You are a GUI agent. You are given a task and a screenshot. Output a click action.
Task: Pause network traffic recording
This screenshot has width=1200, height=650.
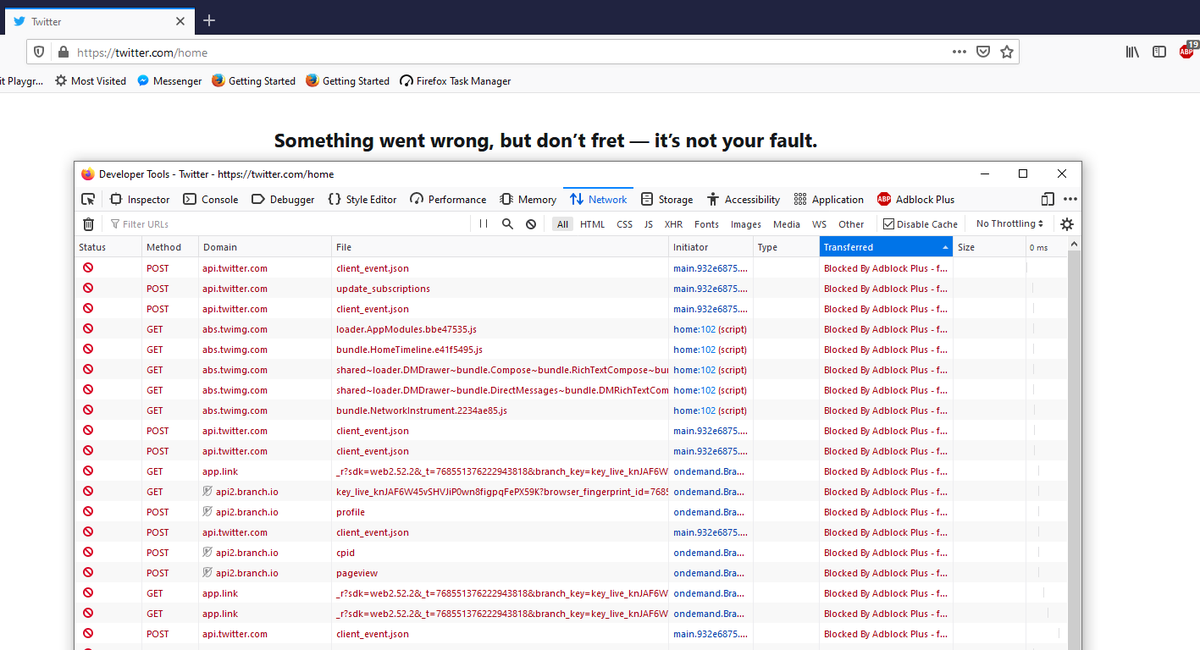click(483, 224)
